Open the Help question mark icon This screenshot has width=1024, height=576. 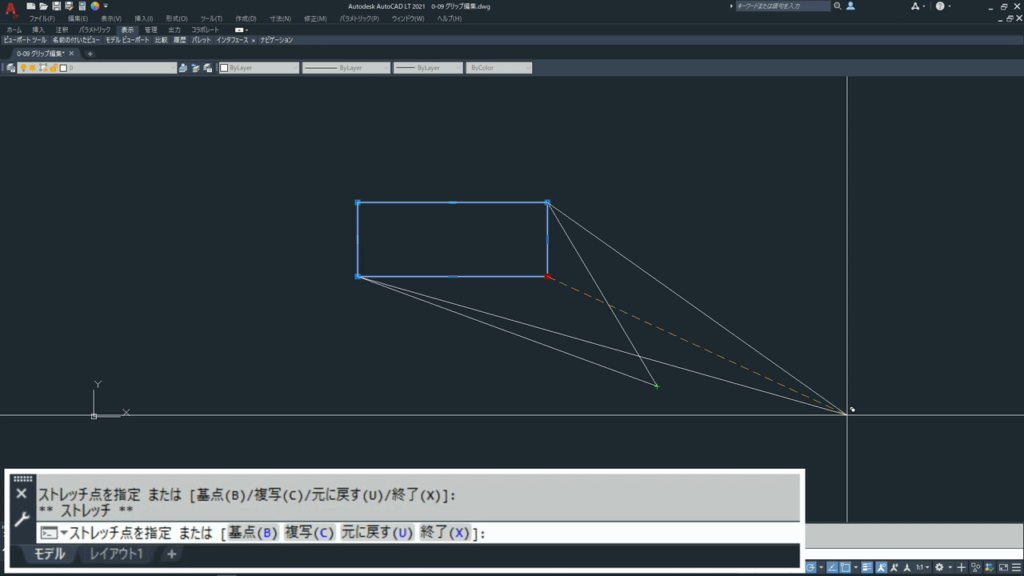[940, 6]
